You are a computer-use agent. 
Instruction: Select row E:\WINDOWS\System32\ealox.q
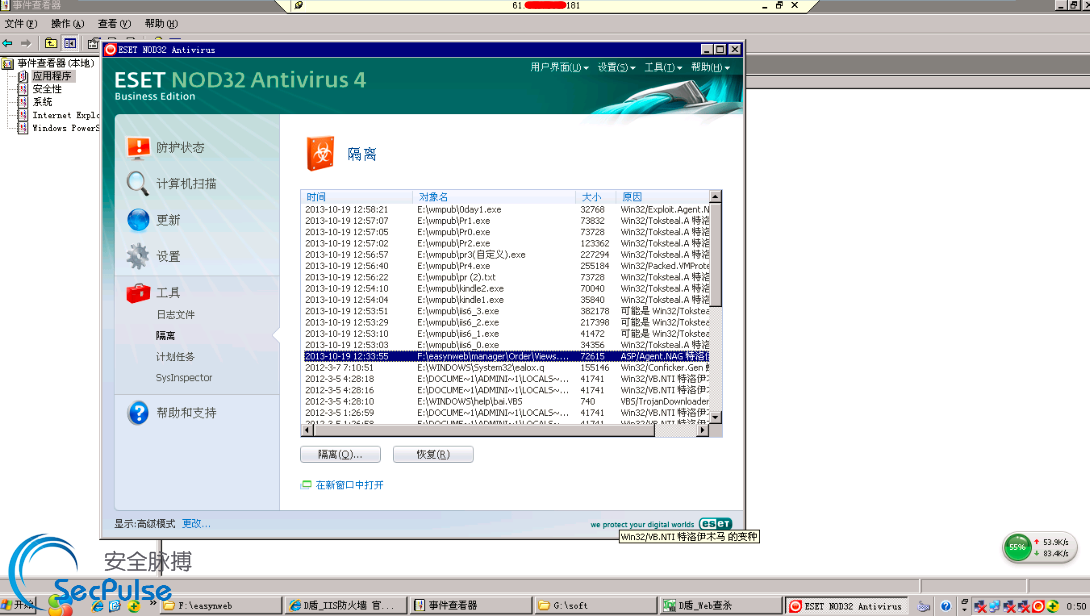point(506,368)
